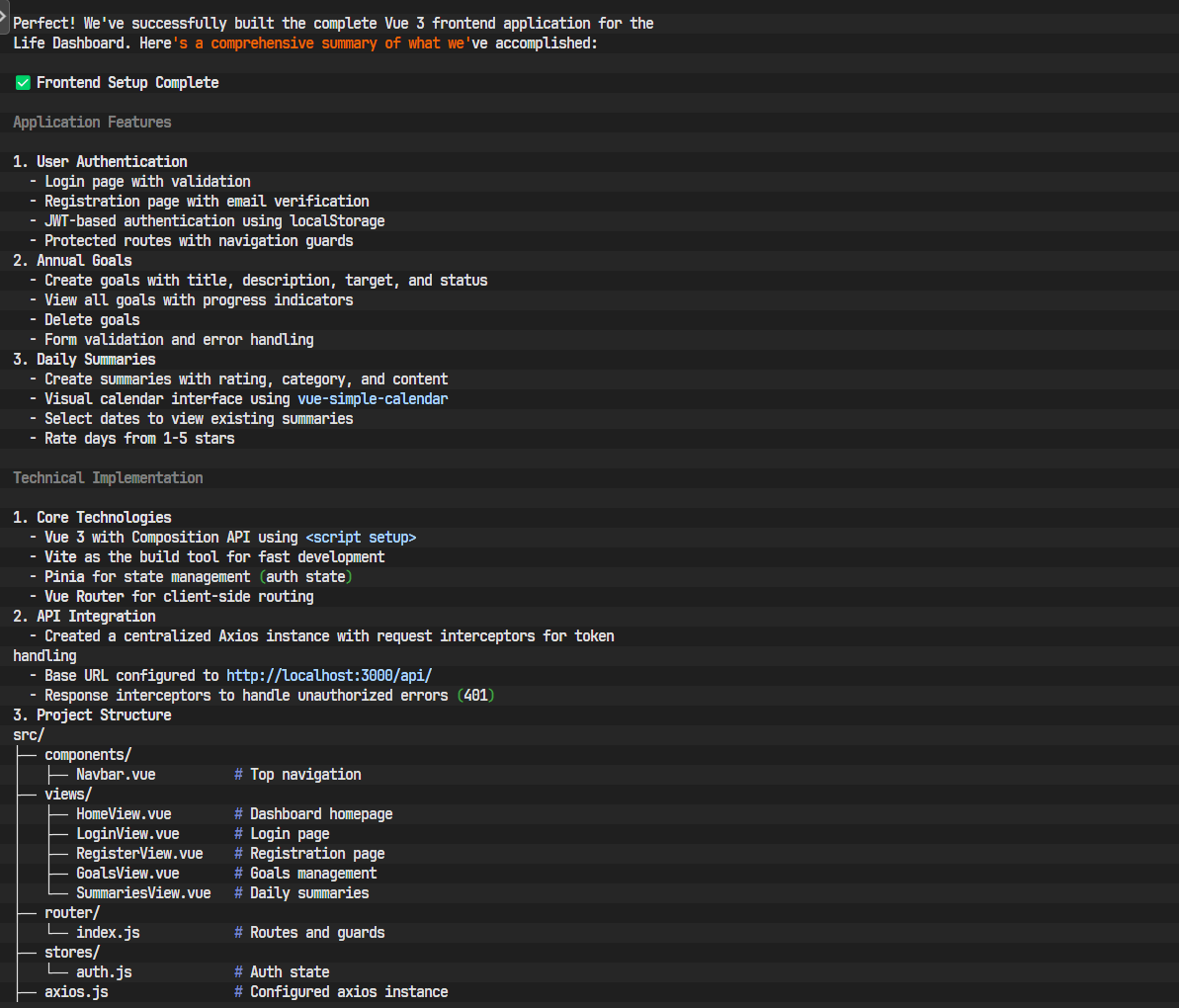
Task: Click GoalsView.vue in the project structure
Action: pyautogui.click(x=127, y=874)
